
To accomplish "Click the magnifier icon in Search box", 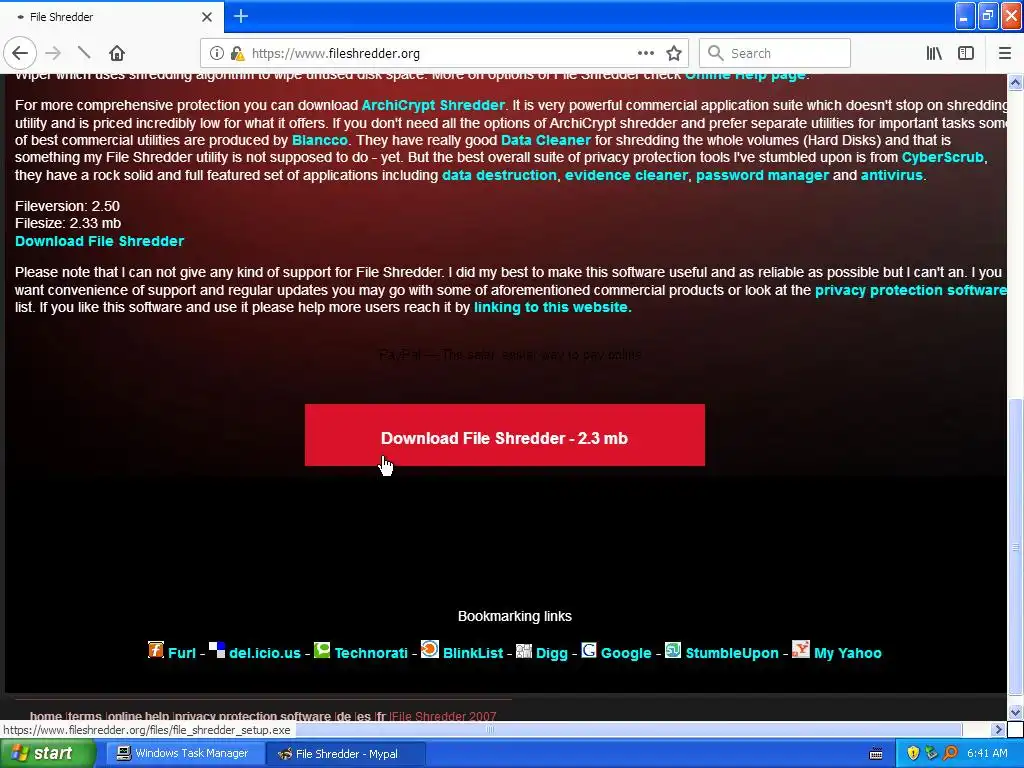I will [715, 53].
